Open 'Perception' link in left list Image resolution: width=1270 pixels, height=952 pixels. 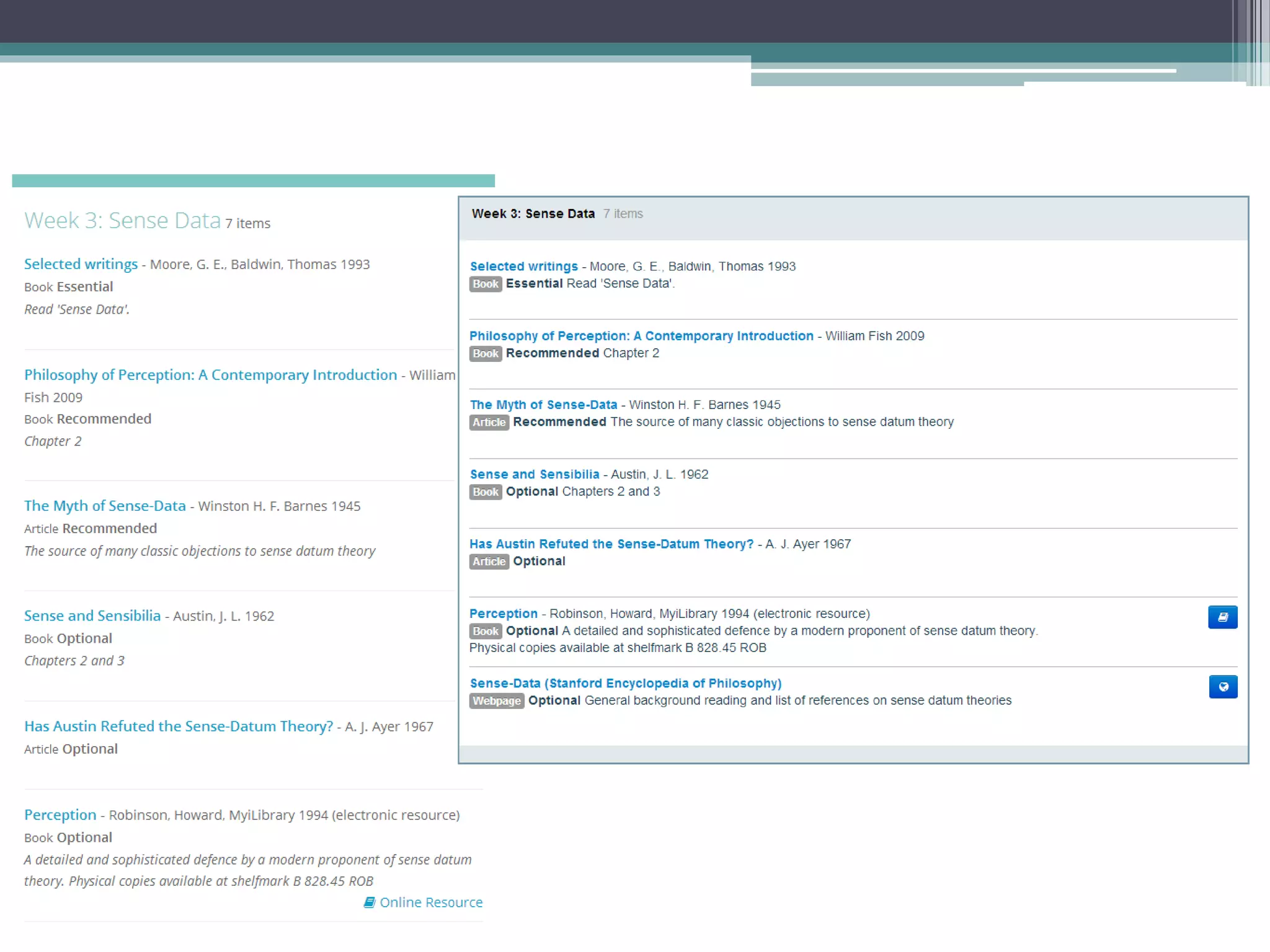coord(60,815)
